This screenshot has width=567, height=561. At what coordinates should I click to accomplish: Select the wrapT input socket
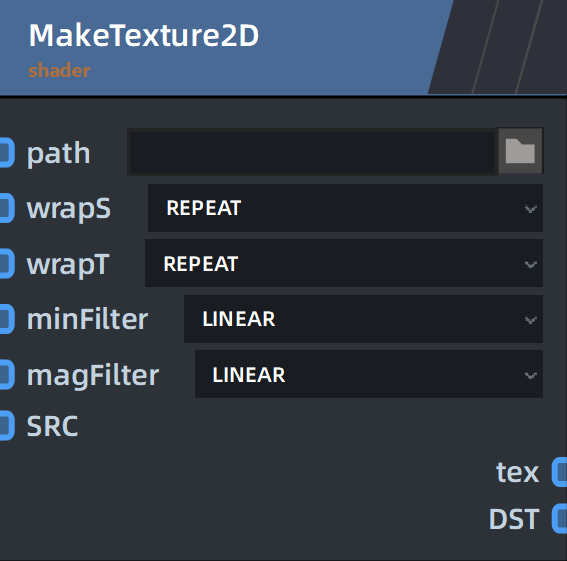7,264
